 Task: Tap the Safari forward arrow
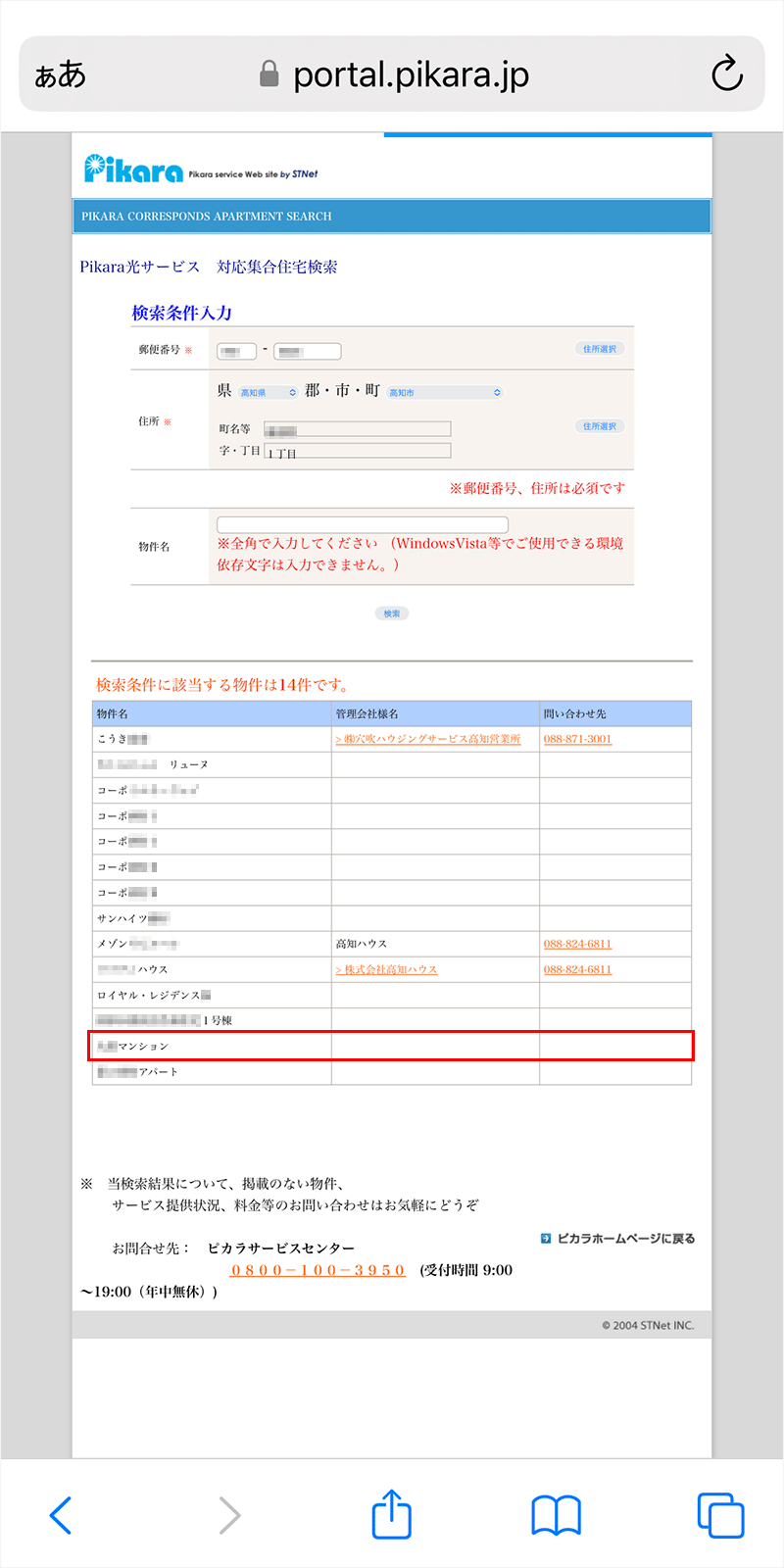[229, 1515]
